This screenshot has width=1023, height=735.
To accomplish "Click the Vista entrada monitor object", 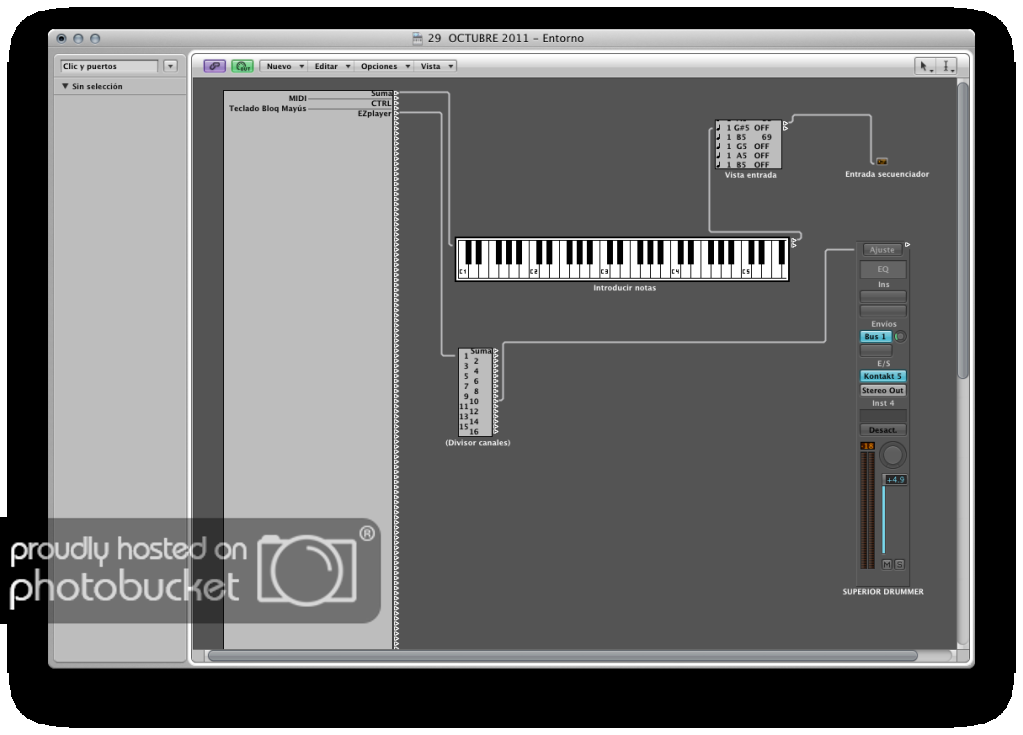I will (x=748, y=145).
